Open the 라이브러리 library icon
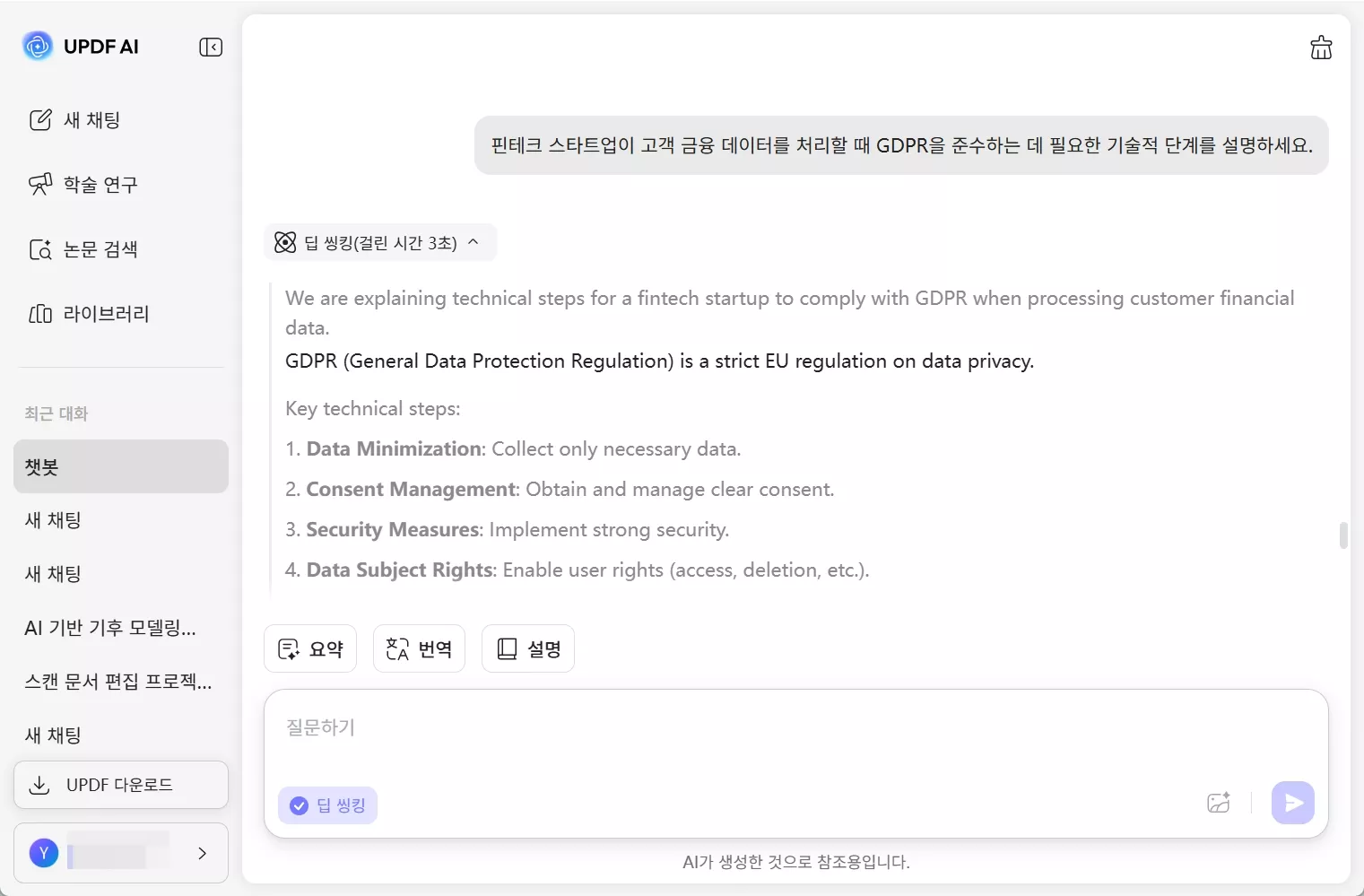This screenshot has height=896, width=1364. point(41,313)
